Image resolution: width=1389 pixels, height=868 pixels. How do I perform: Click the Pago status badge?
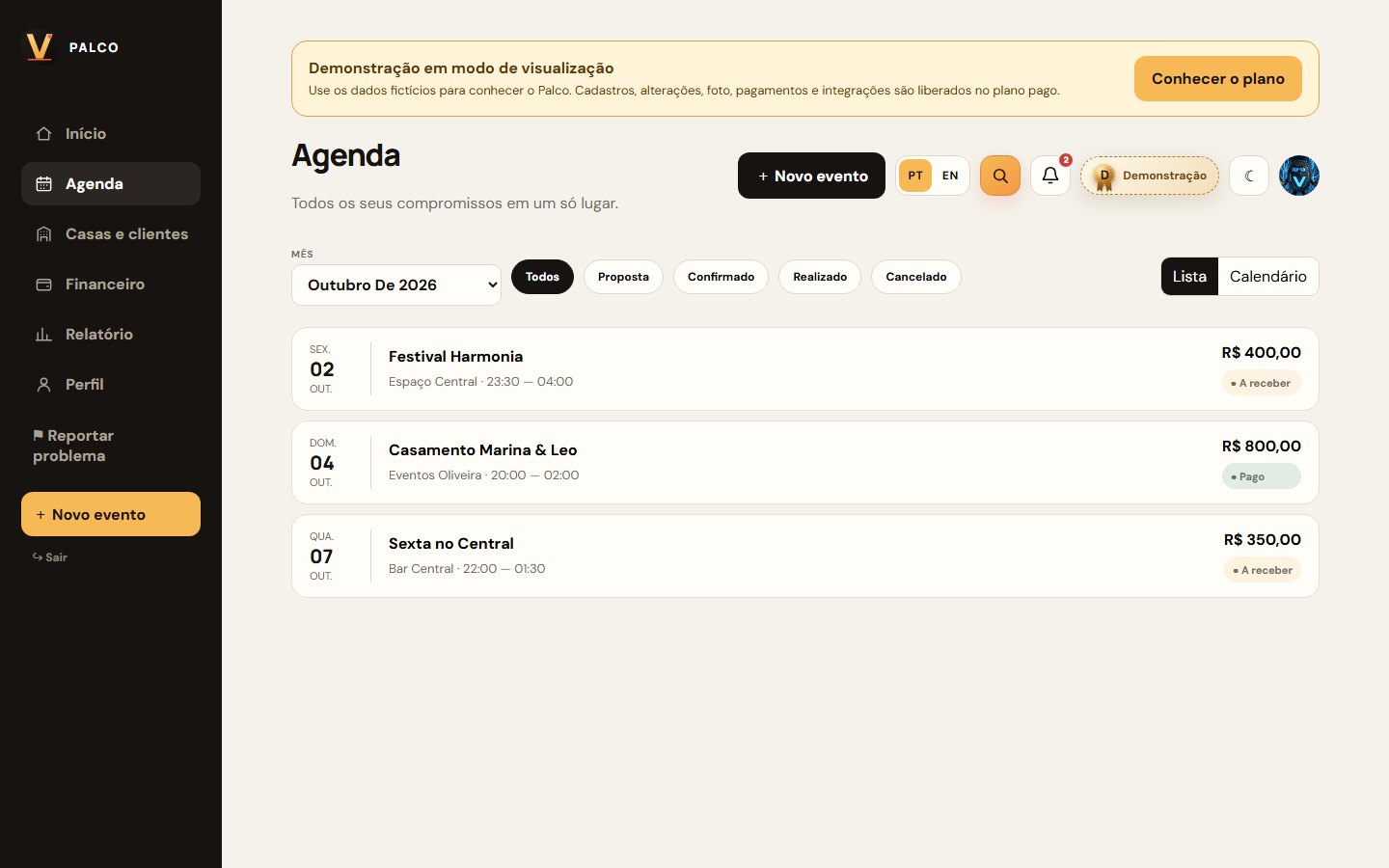click(1261, 476)
